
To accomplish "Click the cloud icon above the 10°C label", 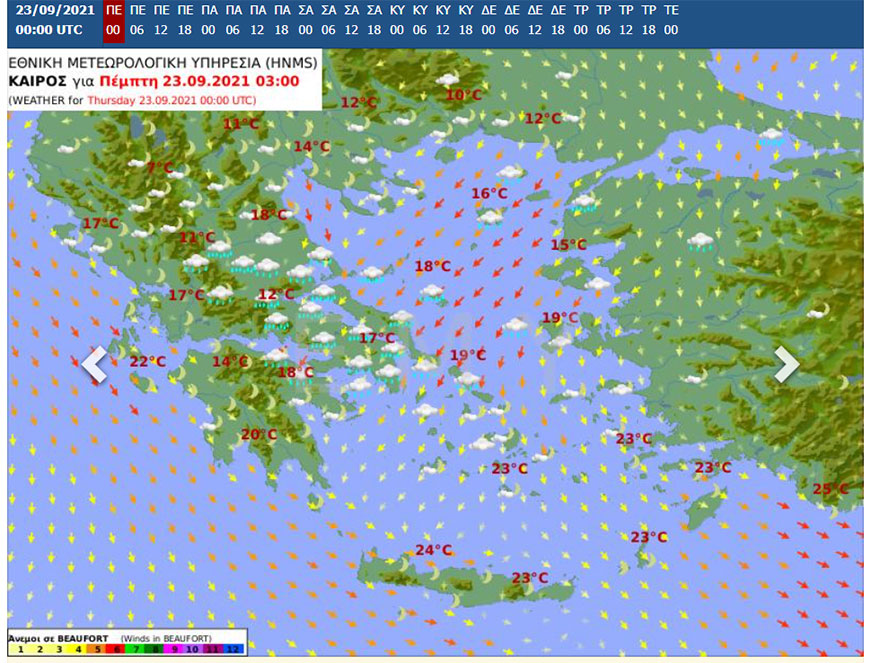I will (447, 79).
